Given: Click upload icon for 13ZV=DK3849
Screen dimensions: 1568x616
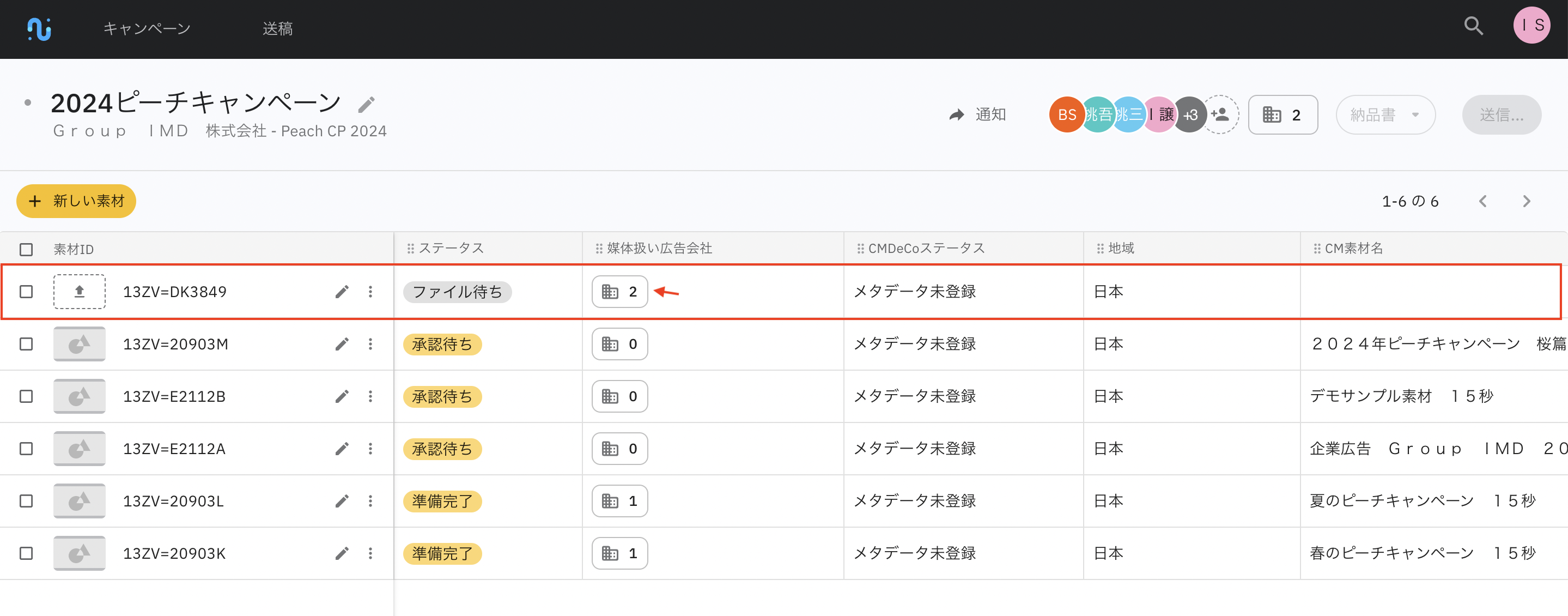Looking at the screenshot, I should (79, 292).
